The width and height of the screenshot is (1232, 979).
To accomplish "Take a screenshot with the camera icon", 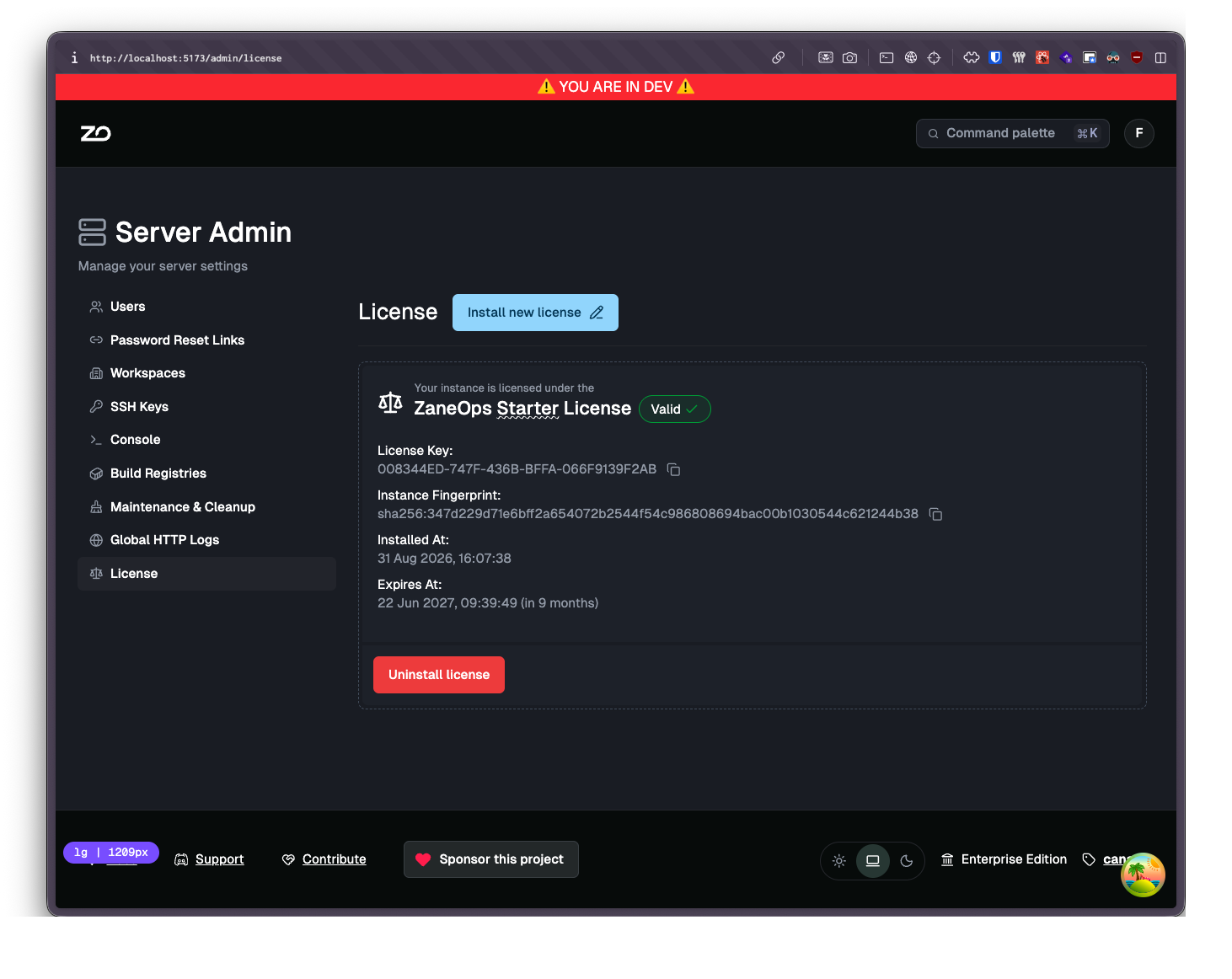I will pyautogui.click(x=849, y=58).
